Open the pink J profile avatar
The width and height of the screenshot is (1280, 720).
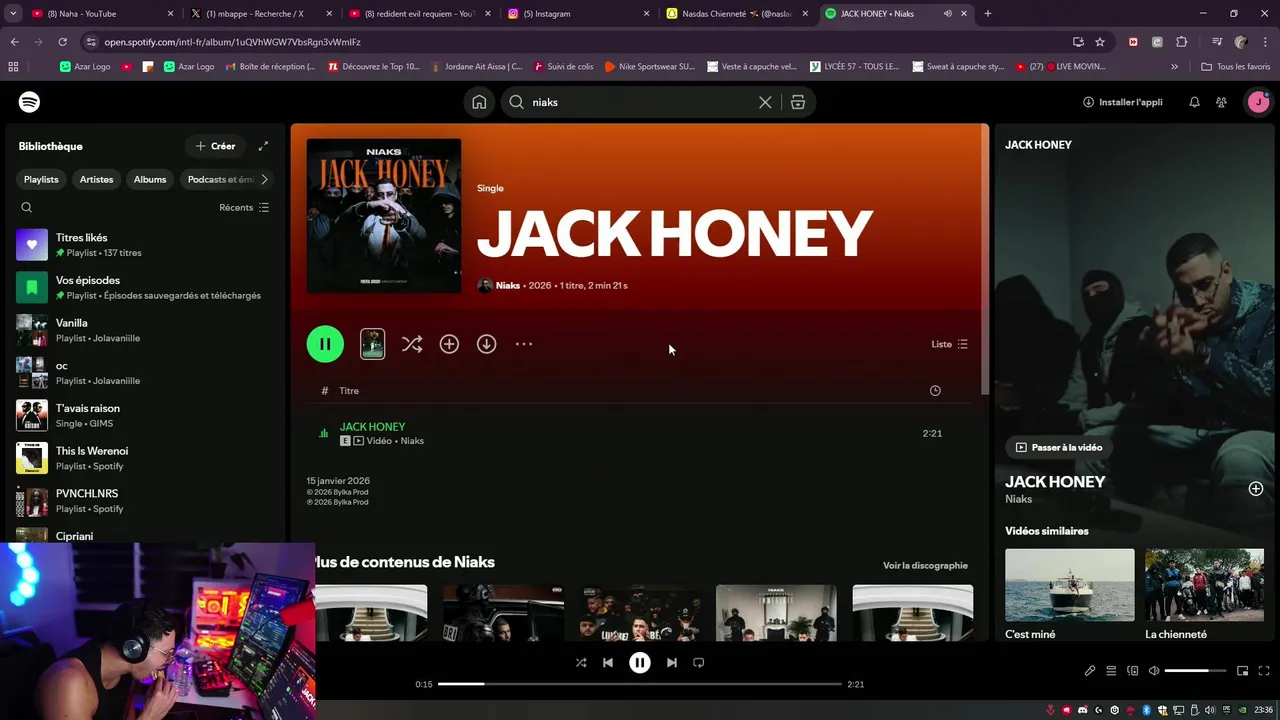[x=1257, y=102]
